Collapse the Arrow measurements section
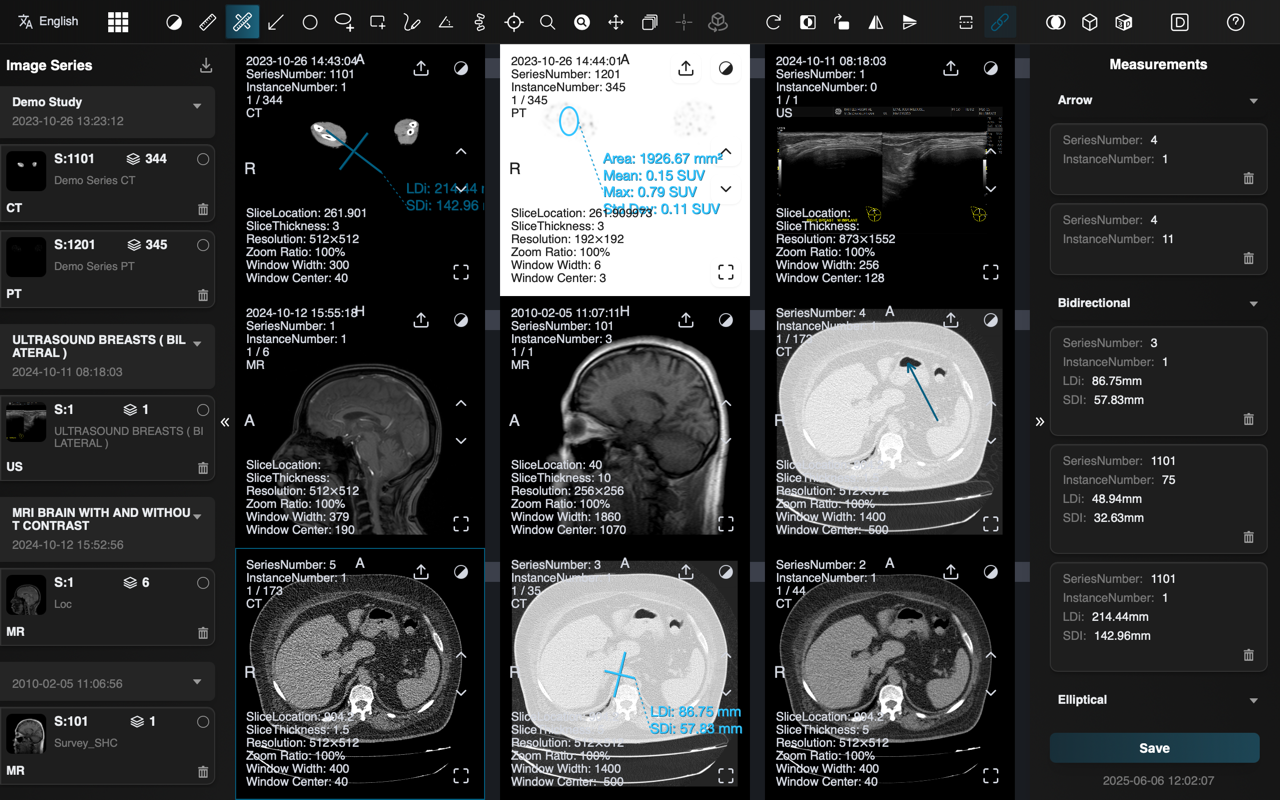This screenshot has width=1280, height=800. point(1254,100)
